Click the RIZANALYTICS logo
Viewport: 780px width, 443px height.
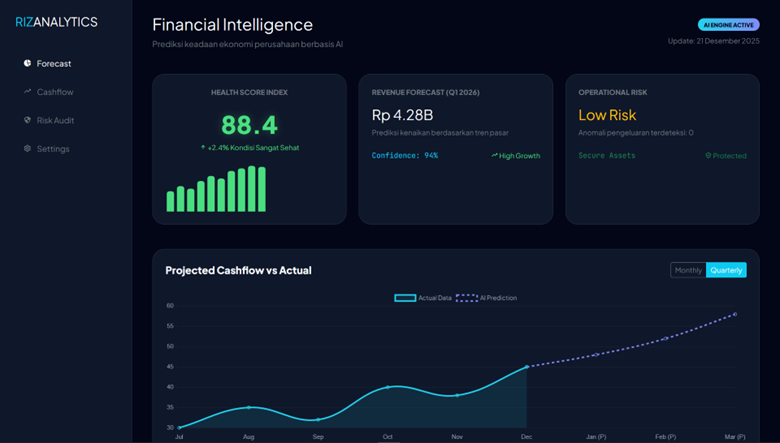(x=56, y=22)
